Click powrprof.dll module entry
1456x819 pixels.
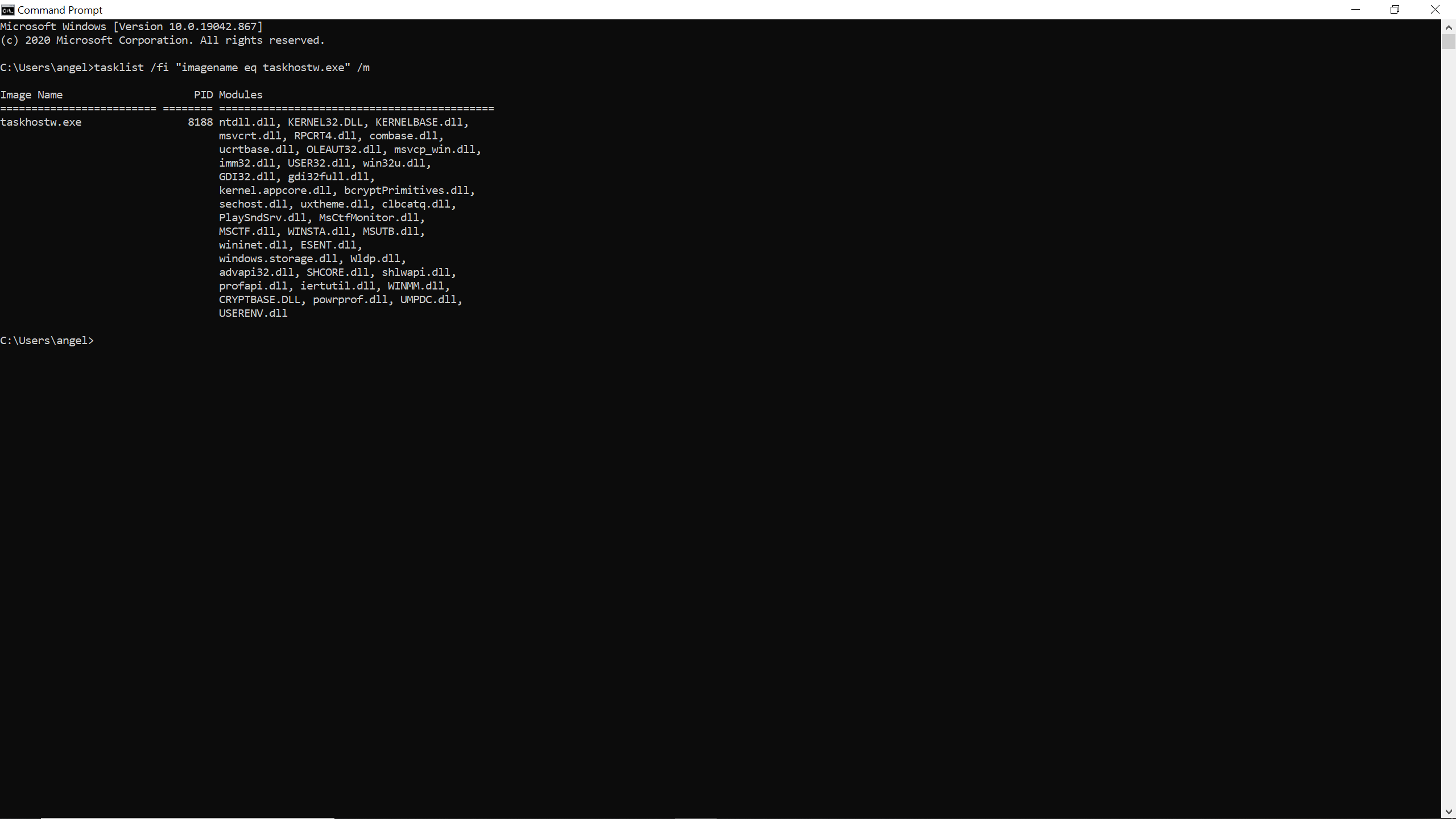[350, 300]
